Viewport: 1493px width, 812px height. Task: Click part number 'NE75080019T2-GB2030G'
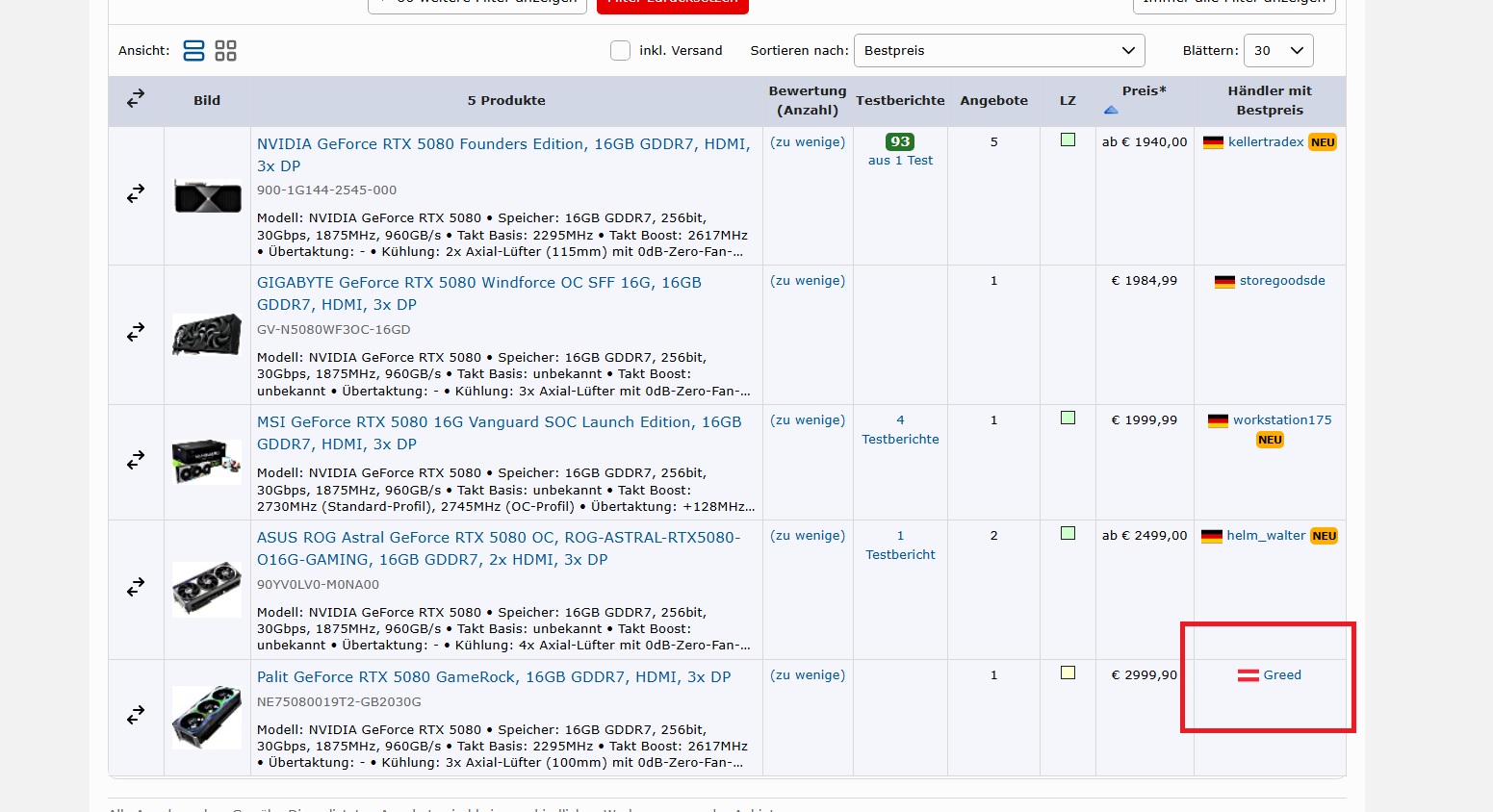339,702
